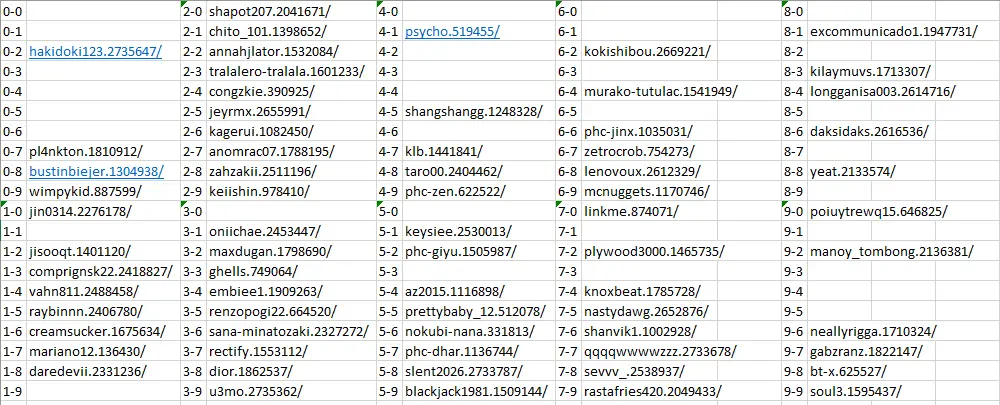Click cell plywood3000.1465735/
This screenshot has width=1000, height=405.
click(x=653, y=251)
